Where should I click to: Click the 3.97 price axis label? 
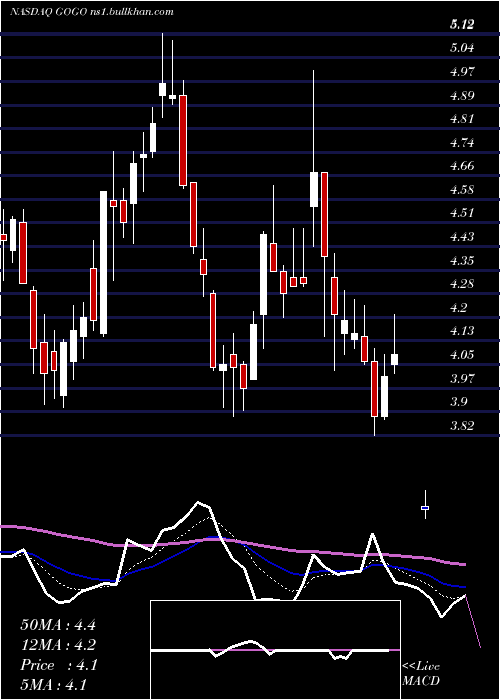coord(462,378)
